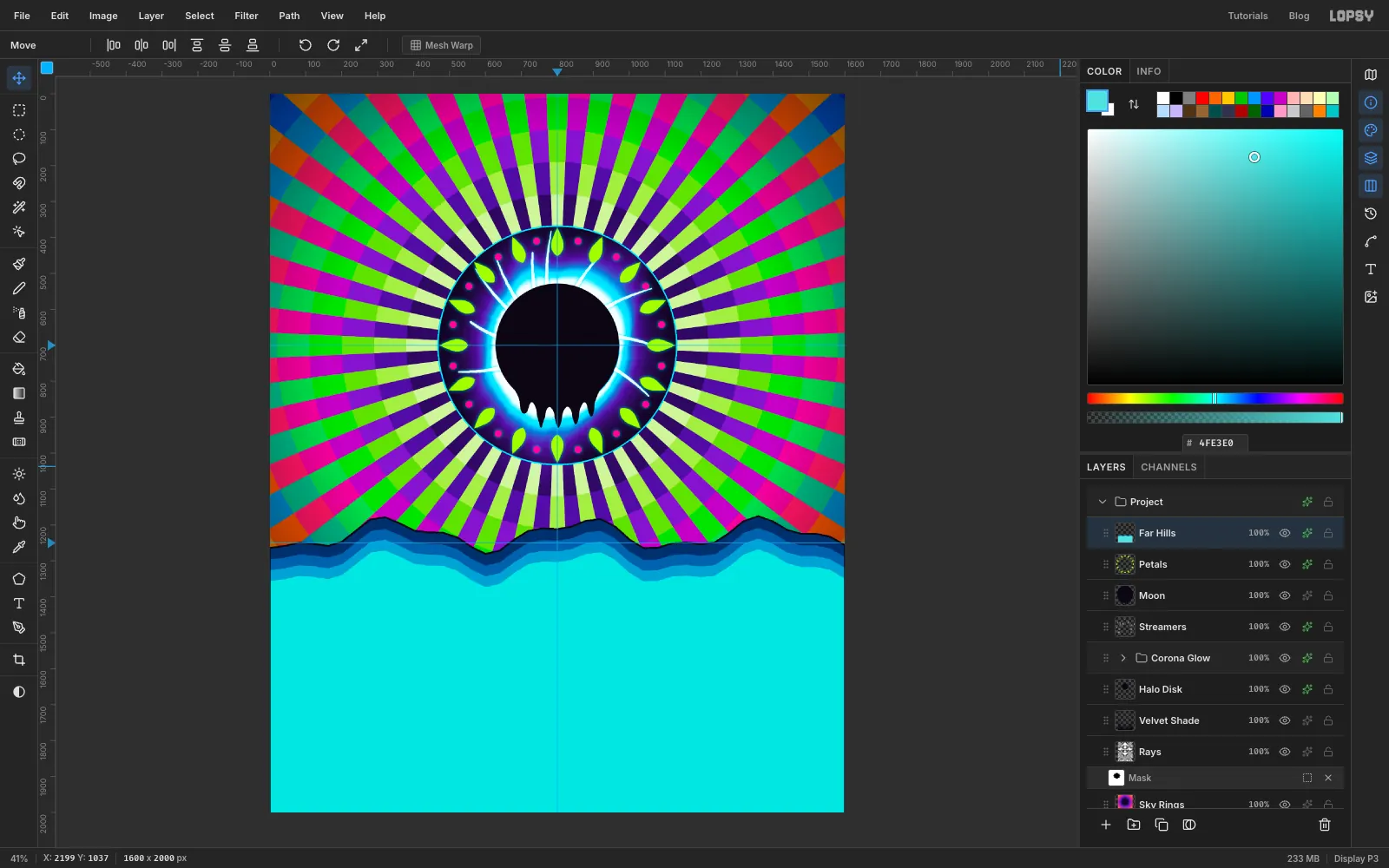Open the Blog link
The height and width of the screenshot is (868, 1389).
[x=1299, y=16]
